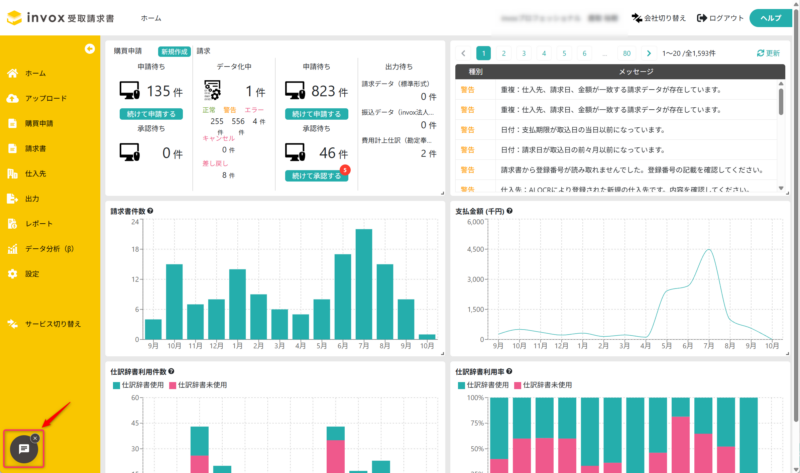Click the message list scroll-down arrow
The width and height of the screenshot is (800, 473).
781,188
